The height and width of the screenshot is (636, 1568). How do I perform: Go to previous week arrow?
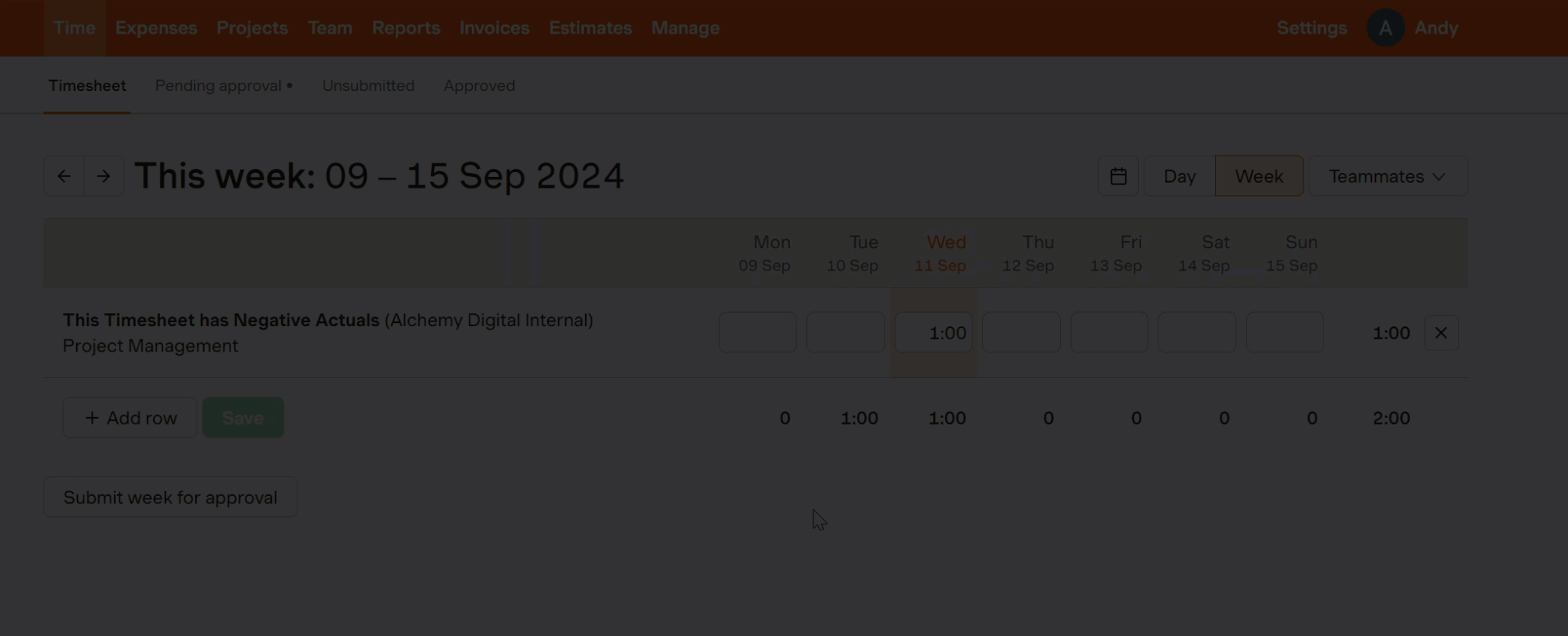click(64, 176)
